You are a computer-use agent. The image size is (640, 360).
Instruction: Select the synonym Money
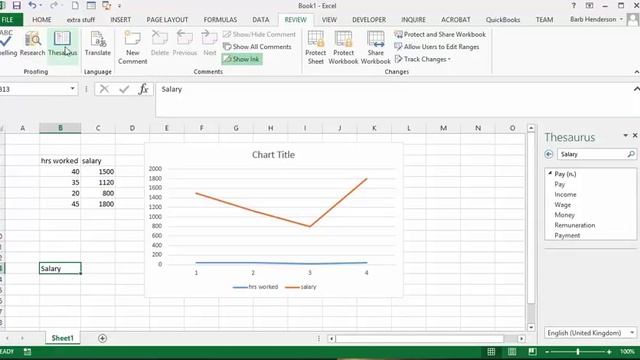pyautogui.click(x=564, y=215)
